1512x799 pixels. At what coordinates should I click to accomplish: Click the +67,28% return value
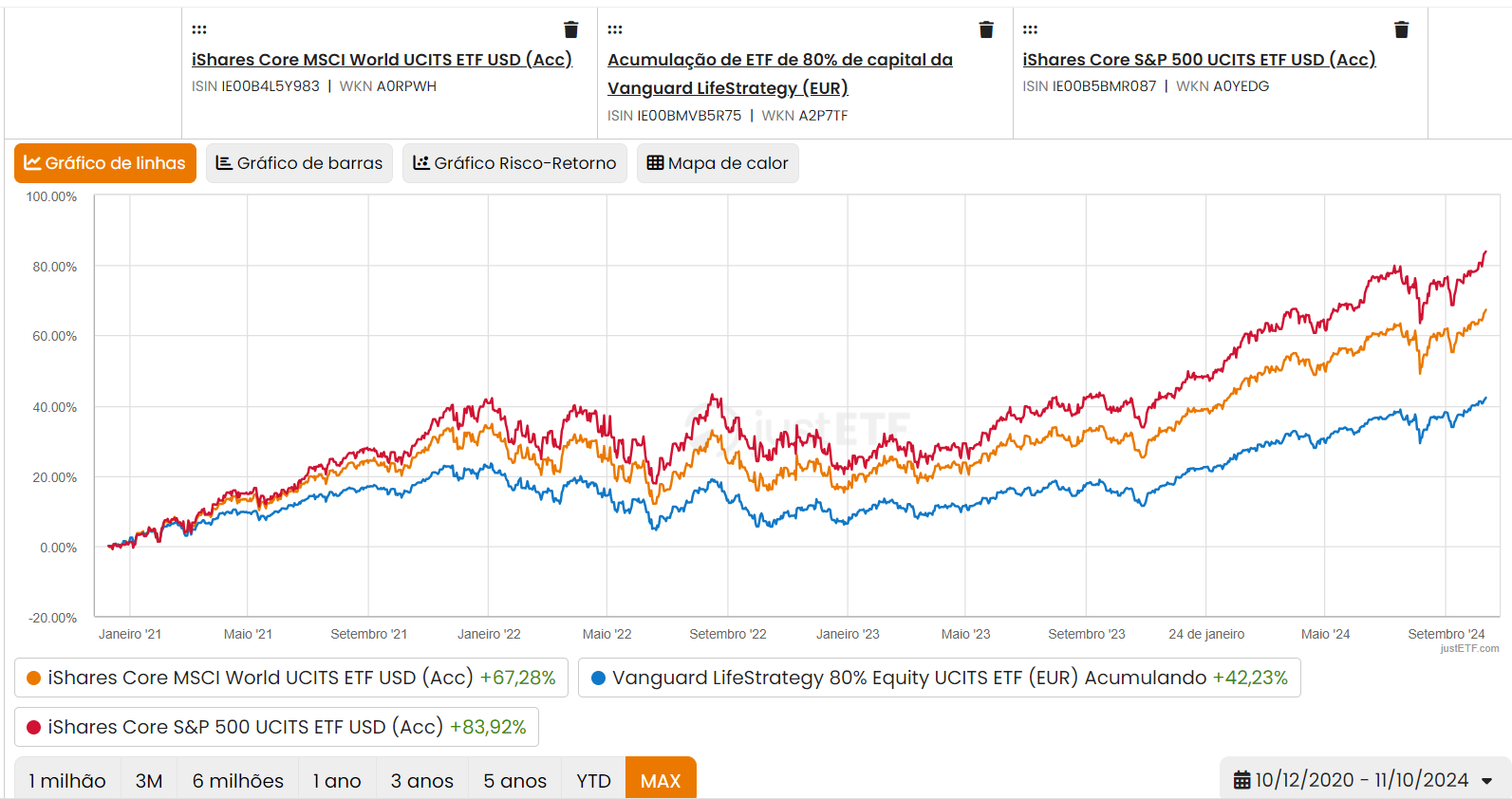pyautogui.click(x=517, y=678)
